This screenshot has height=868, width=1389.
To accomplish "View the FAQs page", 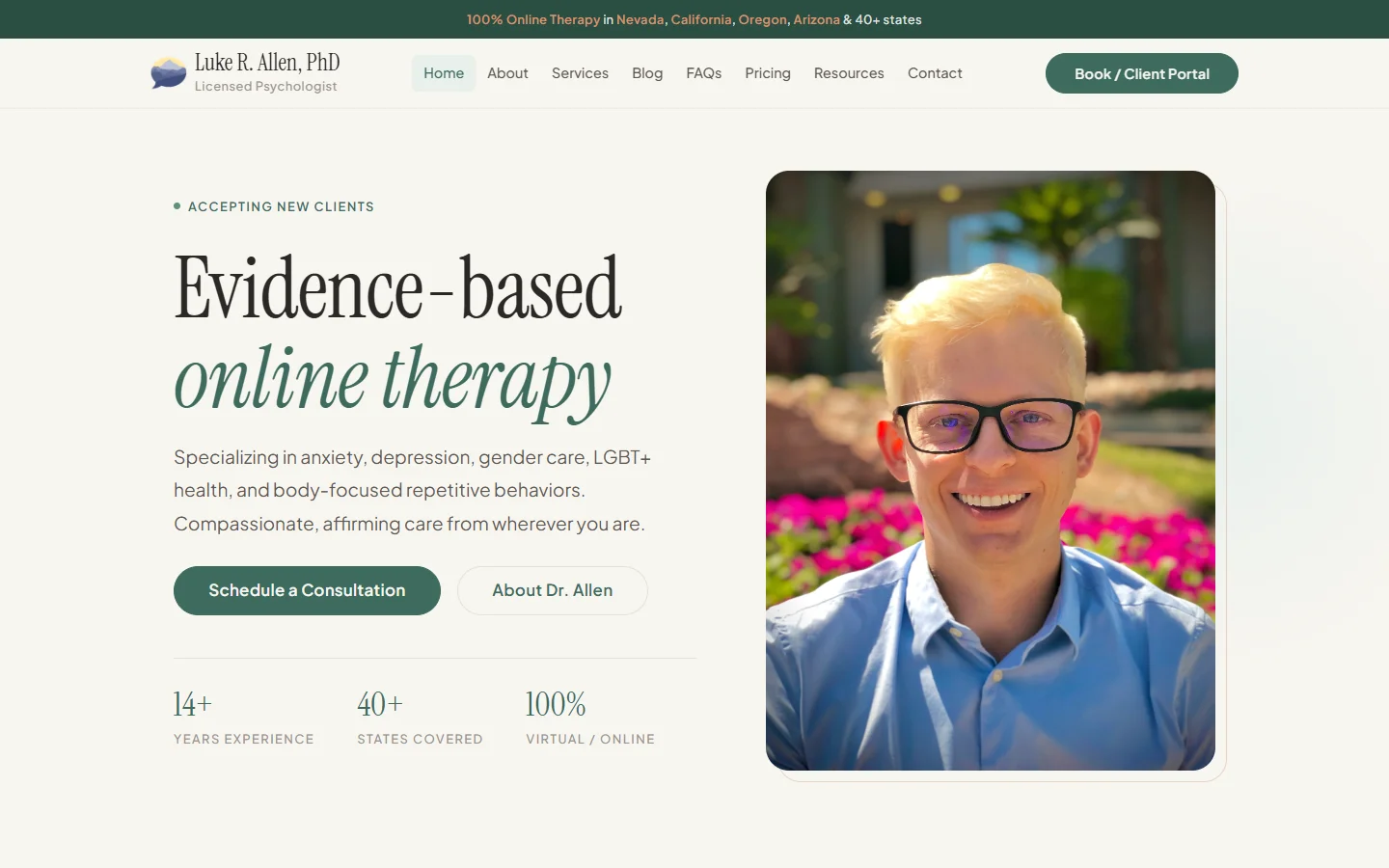I will tap(703, 72).
